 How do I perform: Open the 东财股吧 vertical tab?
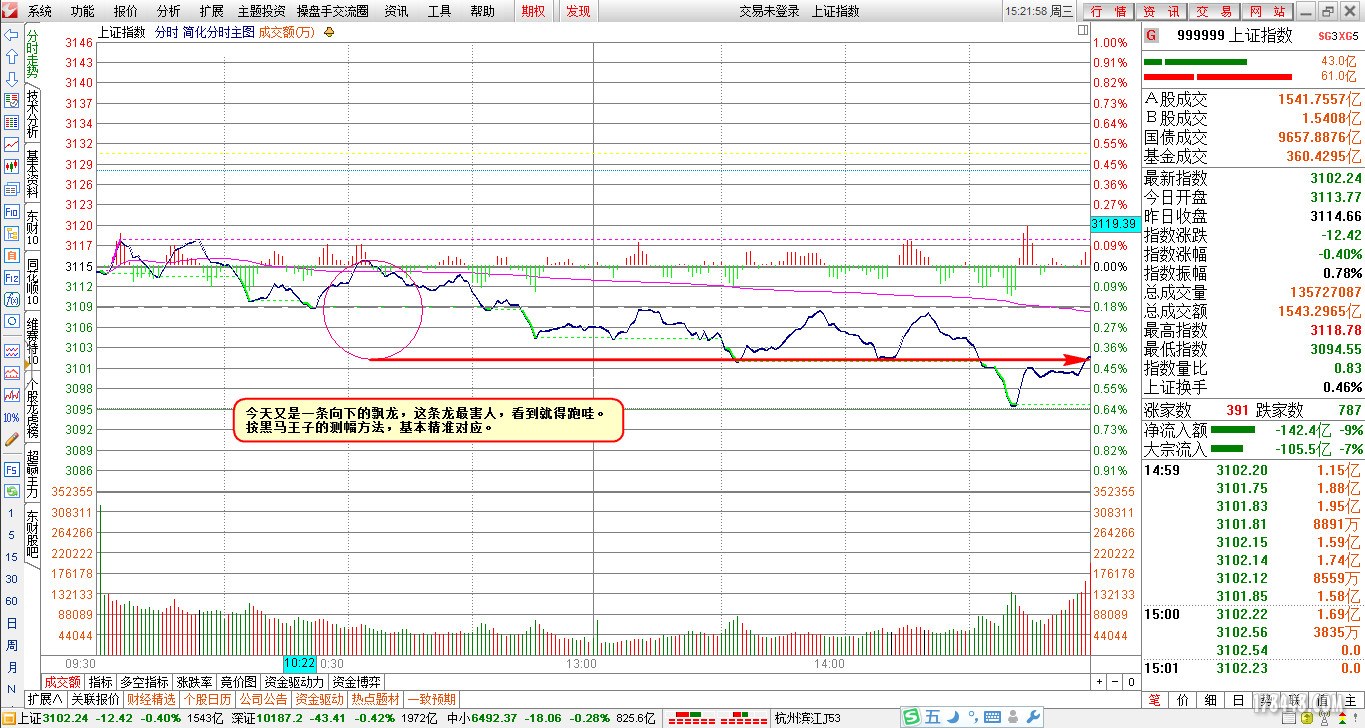click(x=32, y=535)
